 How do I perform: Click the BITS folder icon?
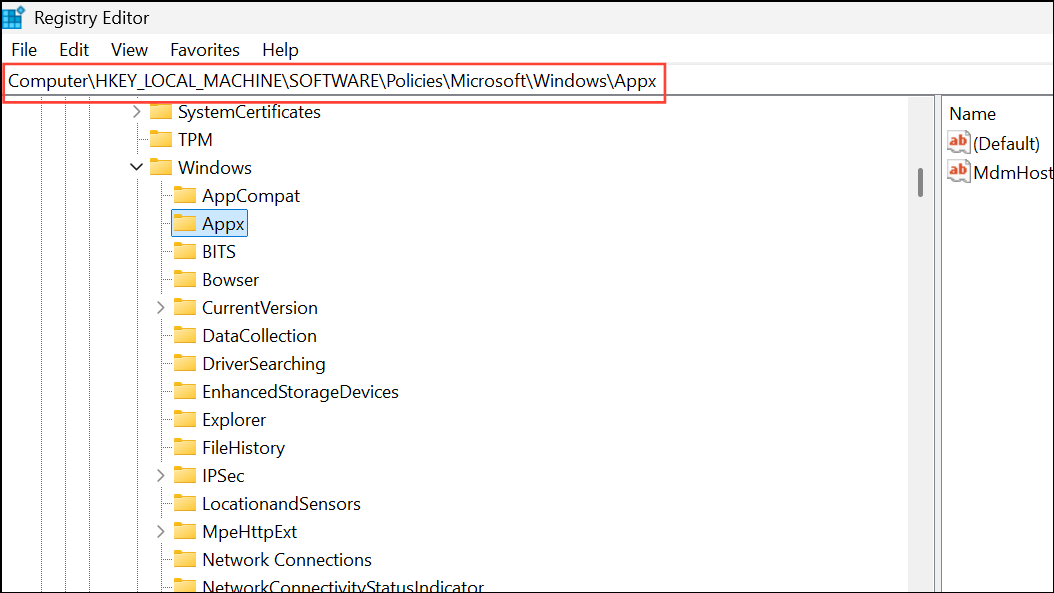(185, 251)
